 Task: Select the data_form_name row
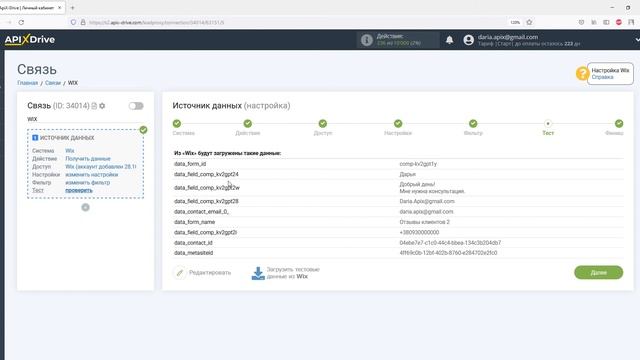398,222
